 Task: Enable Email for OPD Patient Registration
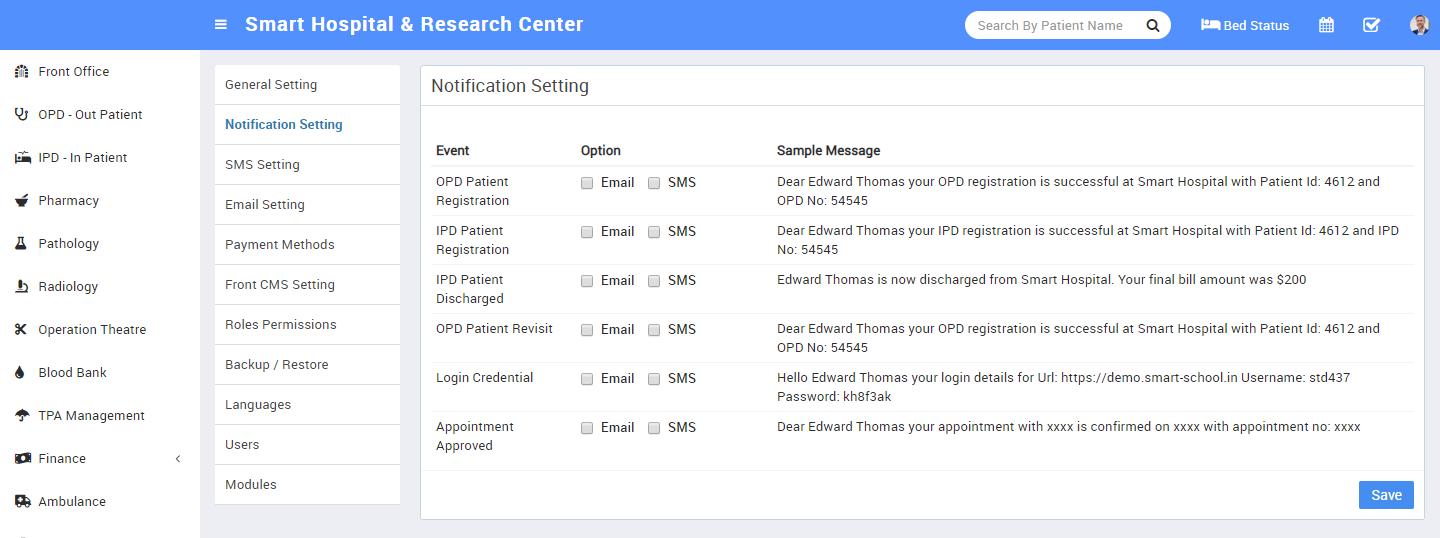pos(587,183)
